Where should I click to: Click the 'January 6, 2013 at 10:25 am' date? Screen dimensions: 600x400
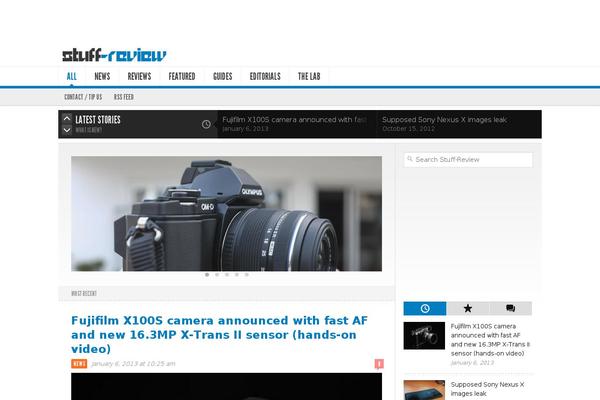pyautogui.click(x=133, y=364)
